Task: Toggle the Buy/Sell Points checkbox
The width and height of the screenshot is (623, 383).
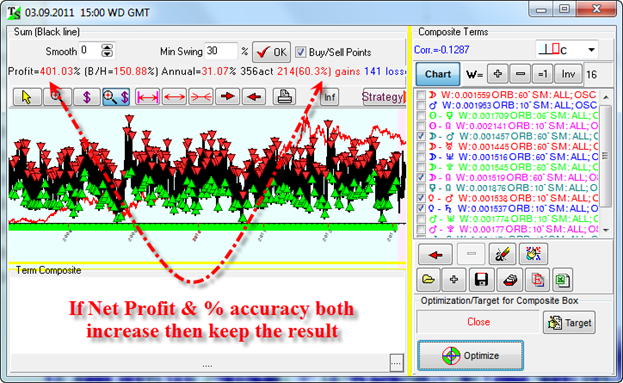Action: coord(301,52)
